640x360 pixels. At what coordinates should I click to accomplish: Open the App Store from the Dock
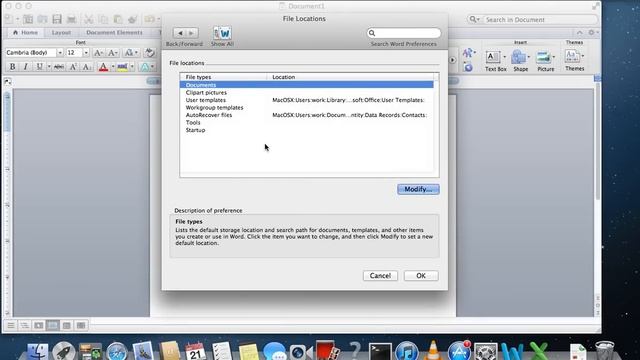[x=459, y=351]
